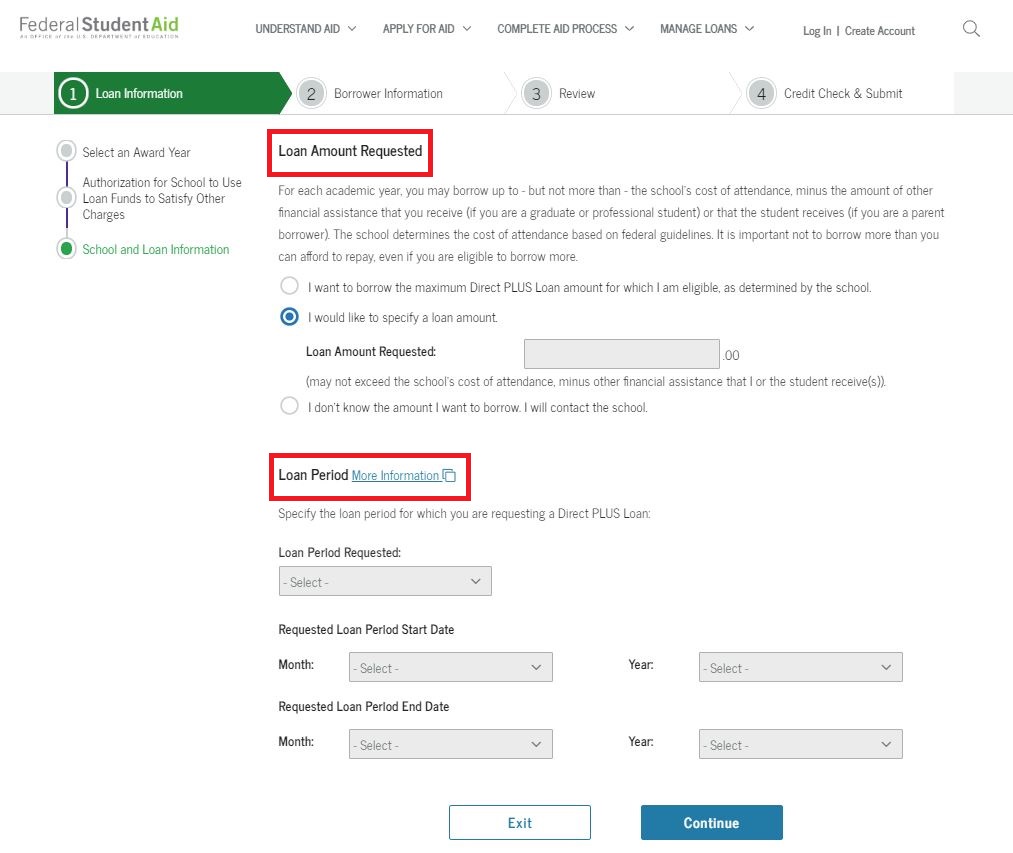Choose I don't know the amount option
Image resolution: width=1013 pixels, height=853 pixels.
pos(289,406)
